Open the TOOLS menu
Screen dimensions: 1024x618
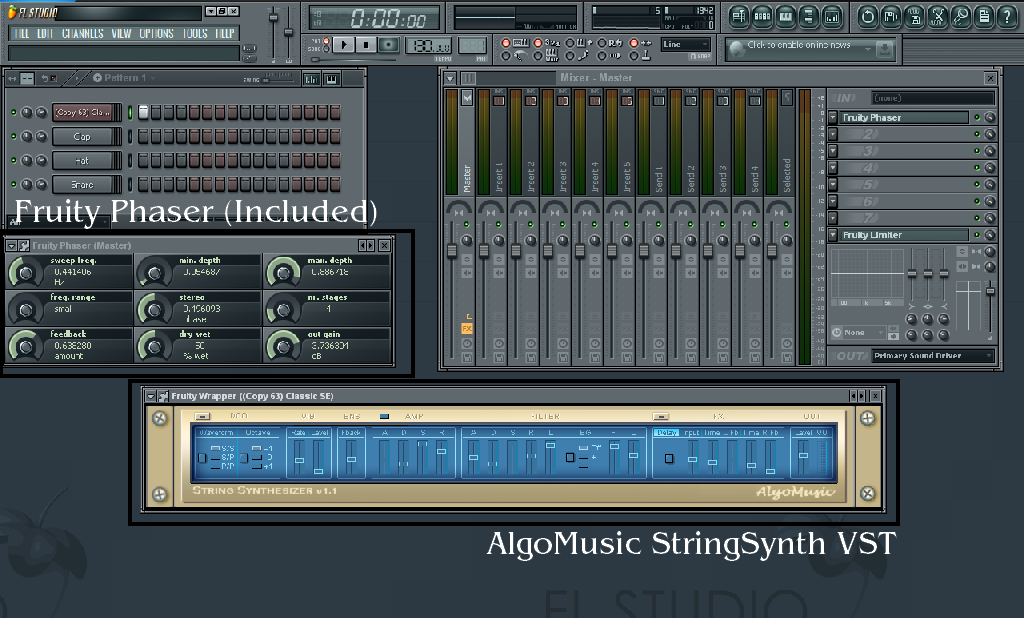pyautogui.click(x=196, y=33)
